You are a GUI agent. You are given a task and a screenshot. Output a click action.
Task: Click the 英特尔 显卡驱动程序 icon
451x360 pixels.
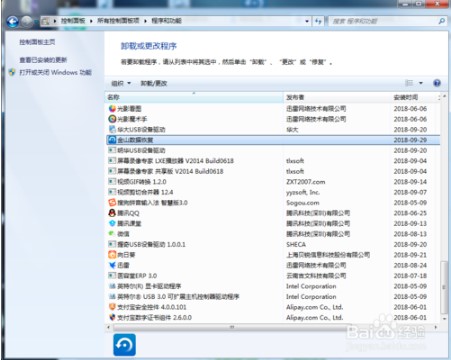pyautogui.click(x=112, y=286)
